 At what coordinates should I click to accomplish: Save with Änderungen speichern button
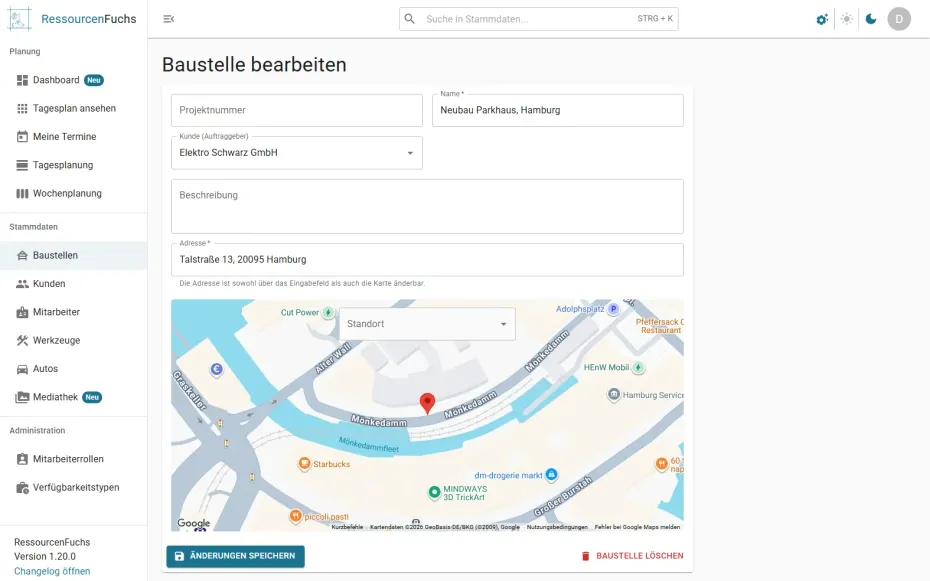tap(235, 556)
